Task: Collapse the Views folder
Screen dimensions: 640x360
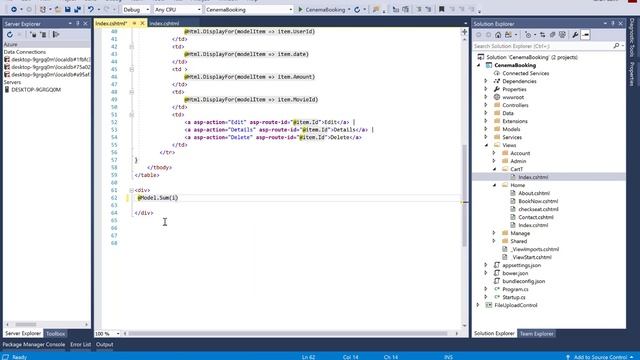Action: (x=486, y=145)
